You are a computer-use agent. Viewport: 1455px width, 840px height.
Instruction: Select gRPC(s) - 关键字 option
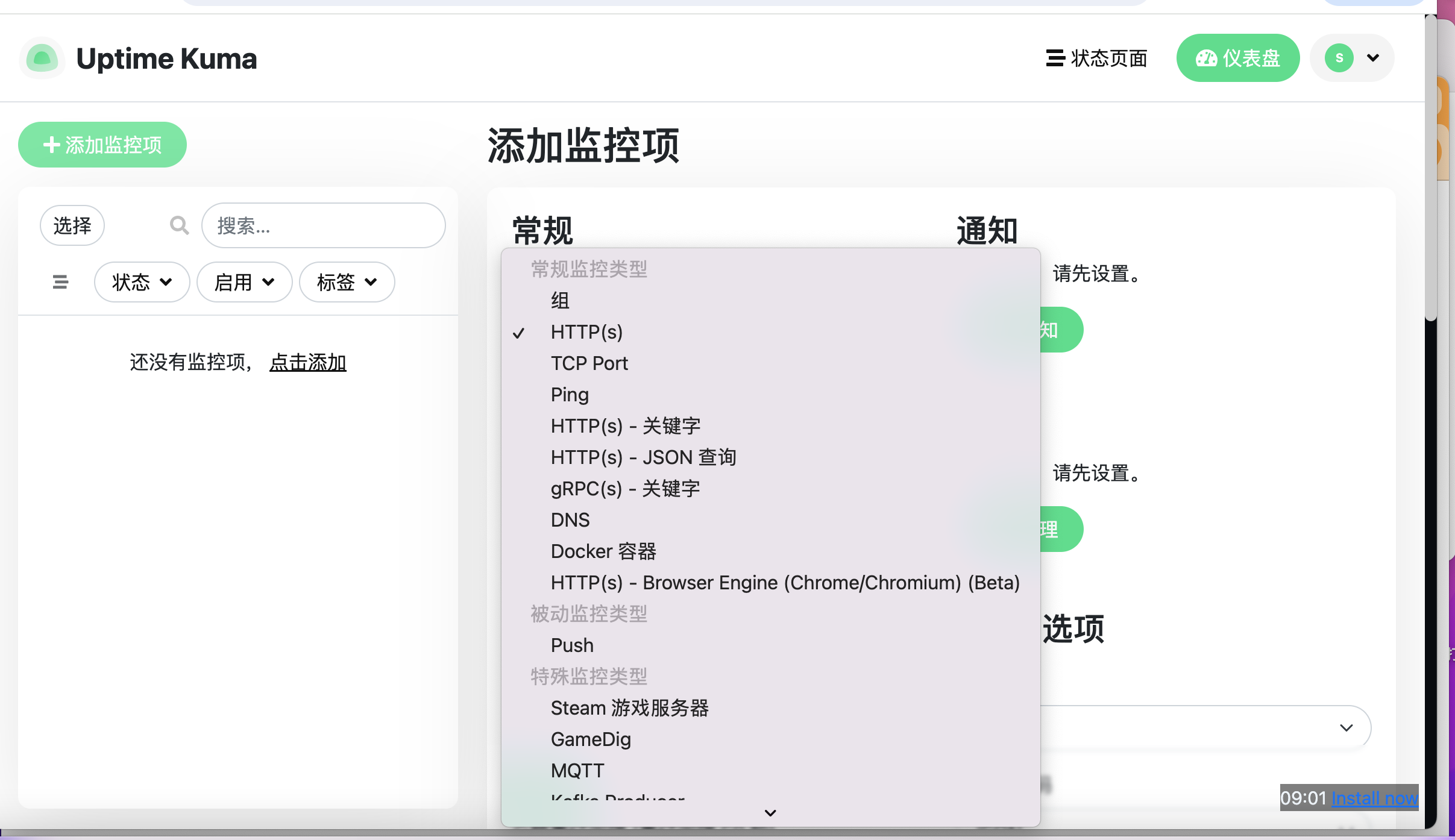[770, 488]
